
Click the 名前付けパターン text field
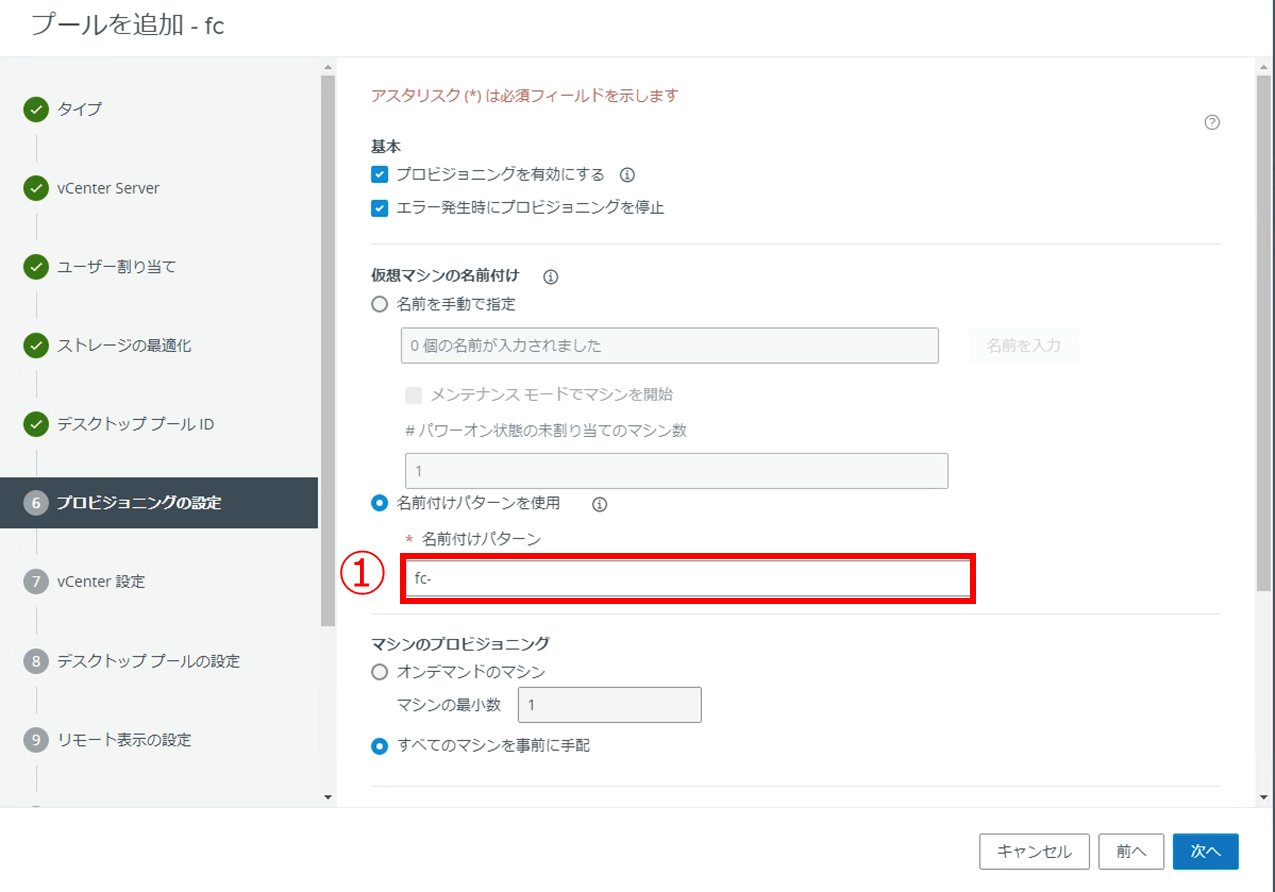point(687,579)
